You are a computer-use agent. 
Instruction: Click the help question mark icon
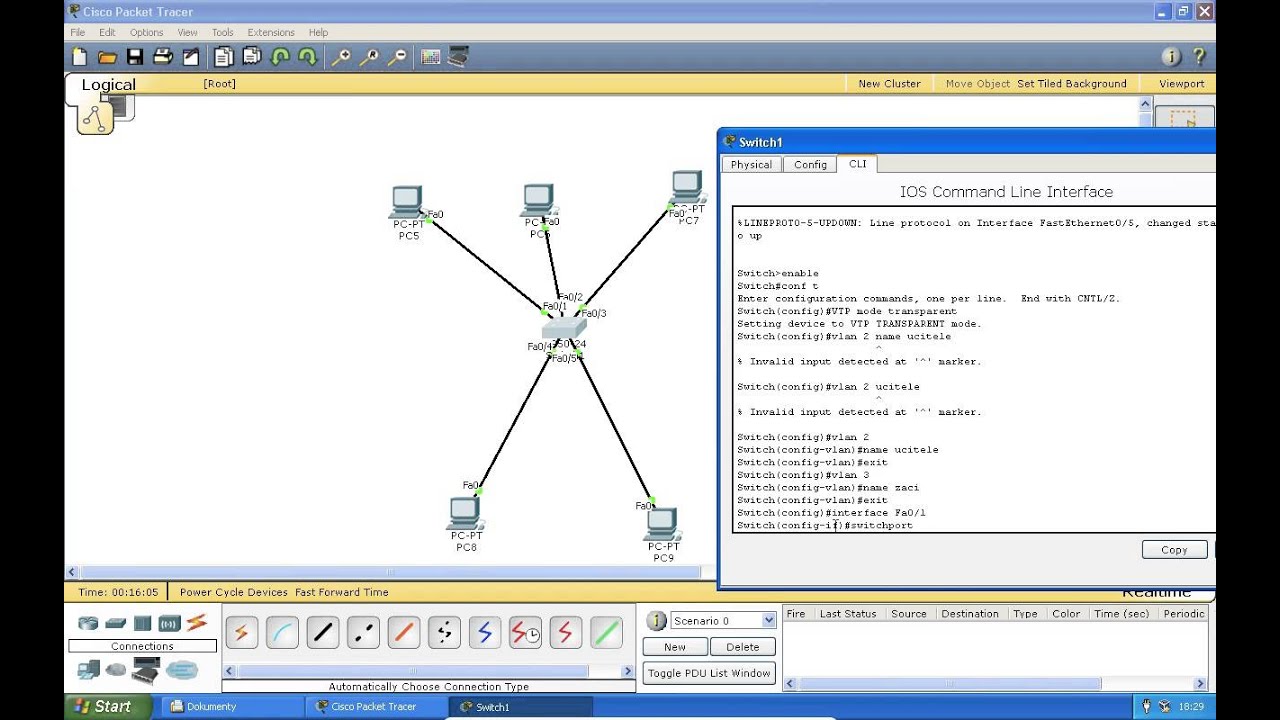[x=1199, y=57]
